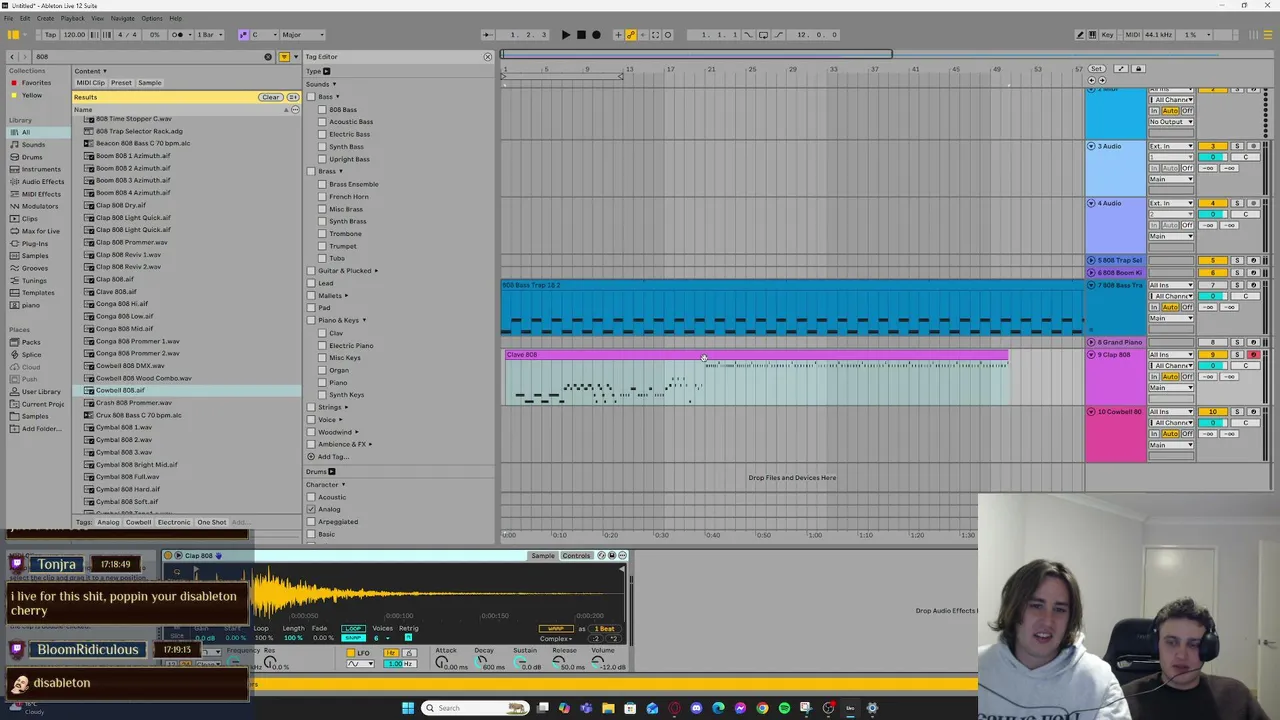Toggle the arrangement Loop switch
The width and height of the screenshot is (1280, 720).
point(763,35)
